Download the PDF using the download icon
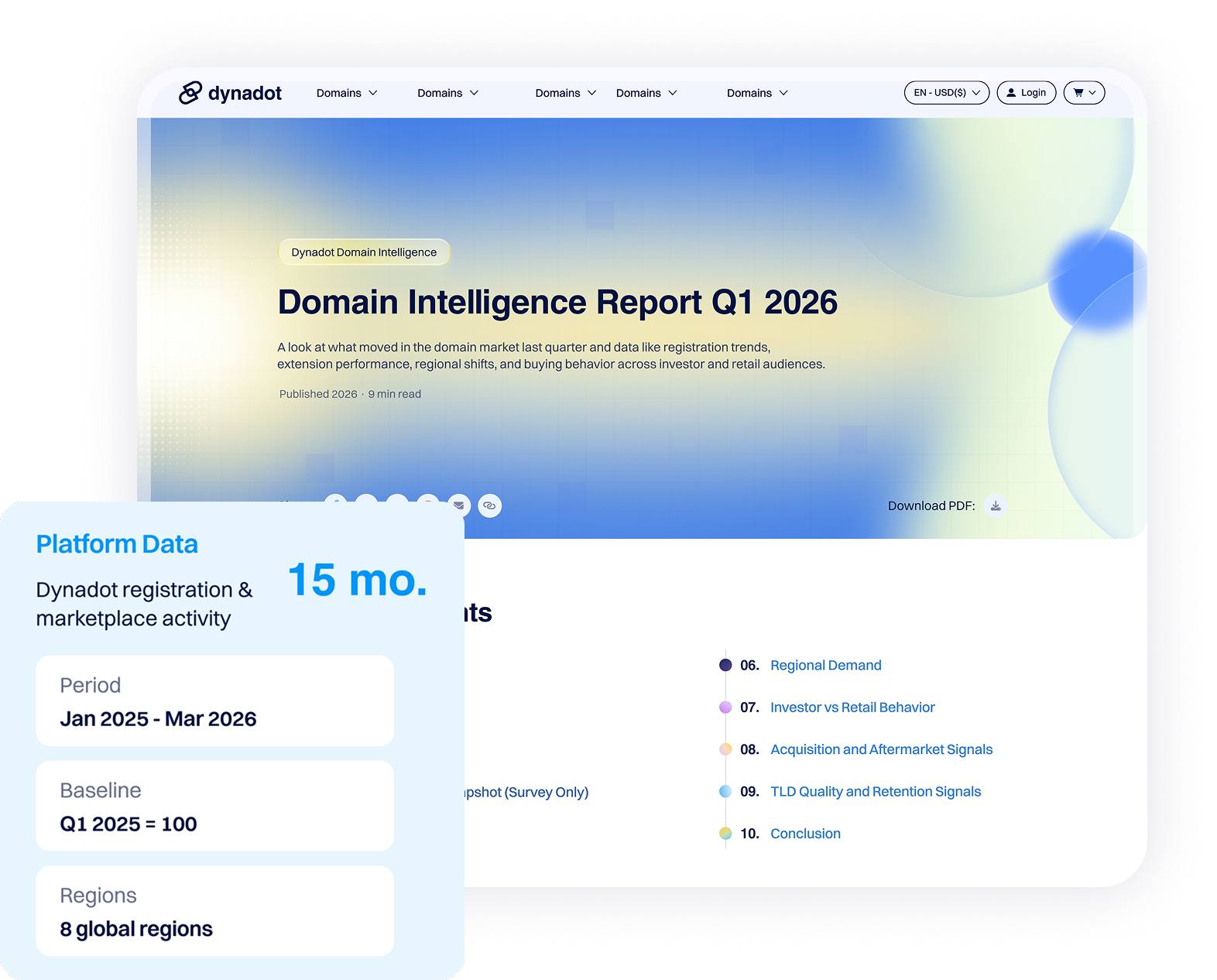1217x980 pixels. [996, 505]
